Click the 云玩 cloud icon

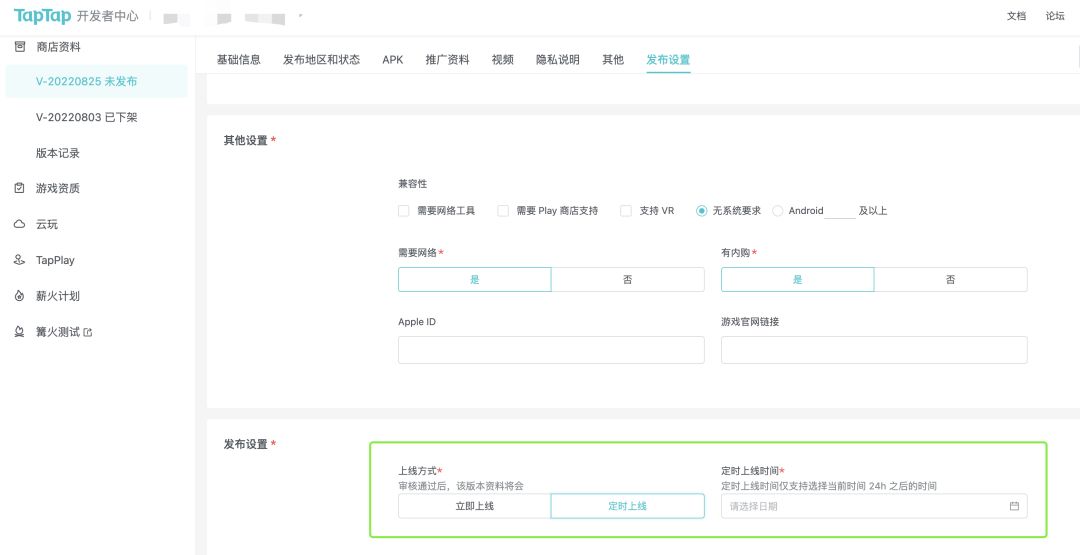pos(19,224)
